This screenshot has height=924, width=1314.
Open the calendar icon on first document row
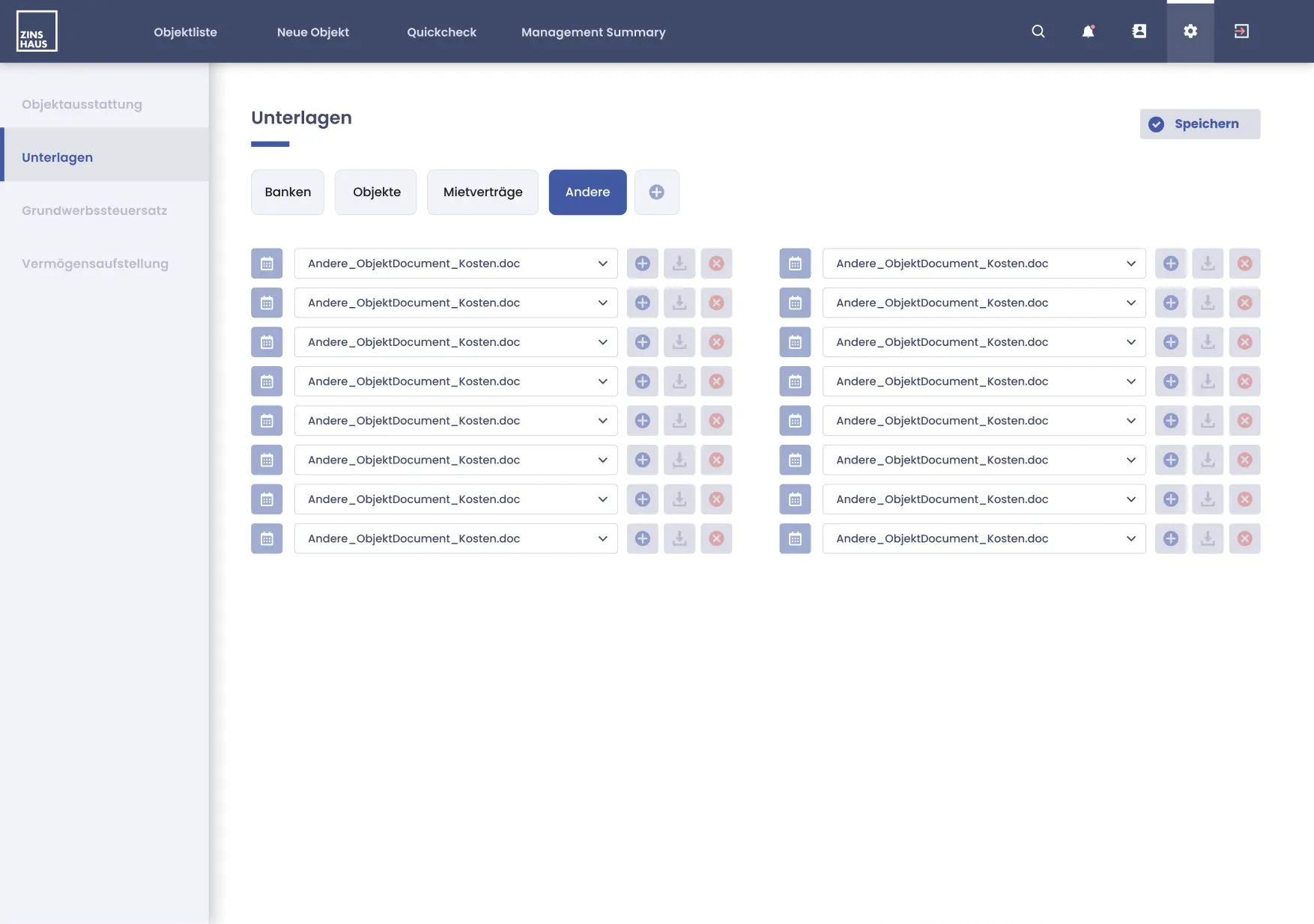pos(267,264)
